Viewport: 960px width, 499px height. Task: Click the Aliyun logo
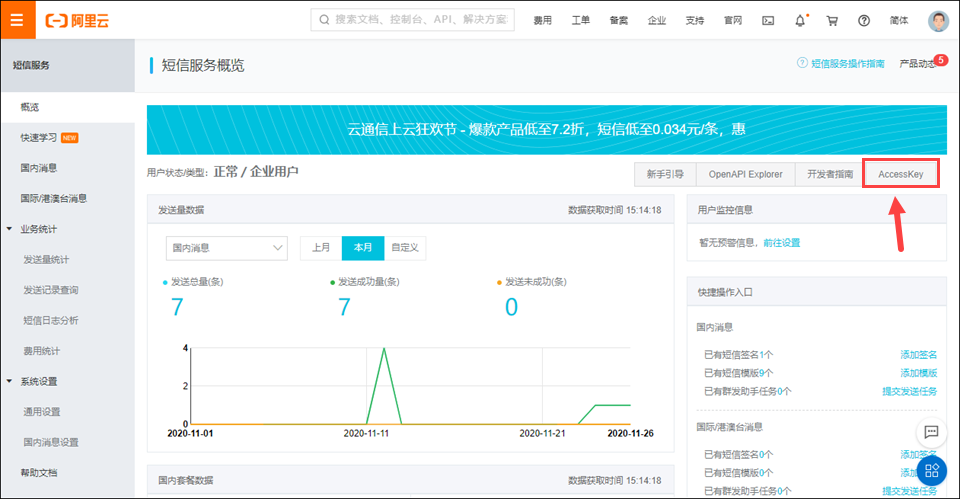[77, 21]
